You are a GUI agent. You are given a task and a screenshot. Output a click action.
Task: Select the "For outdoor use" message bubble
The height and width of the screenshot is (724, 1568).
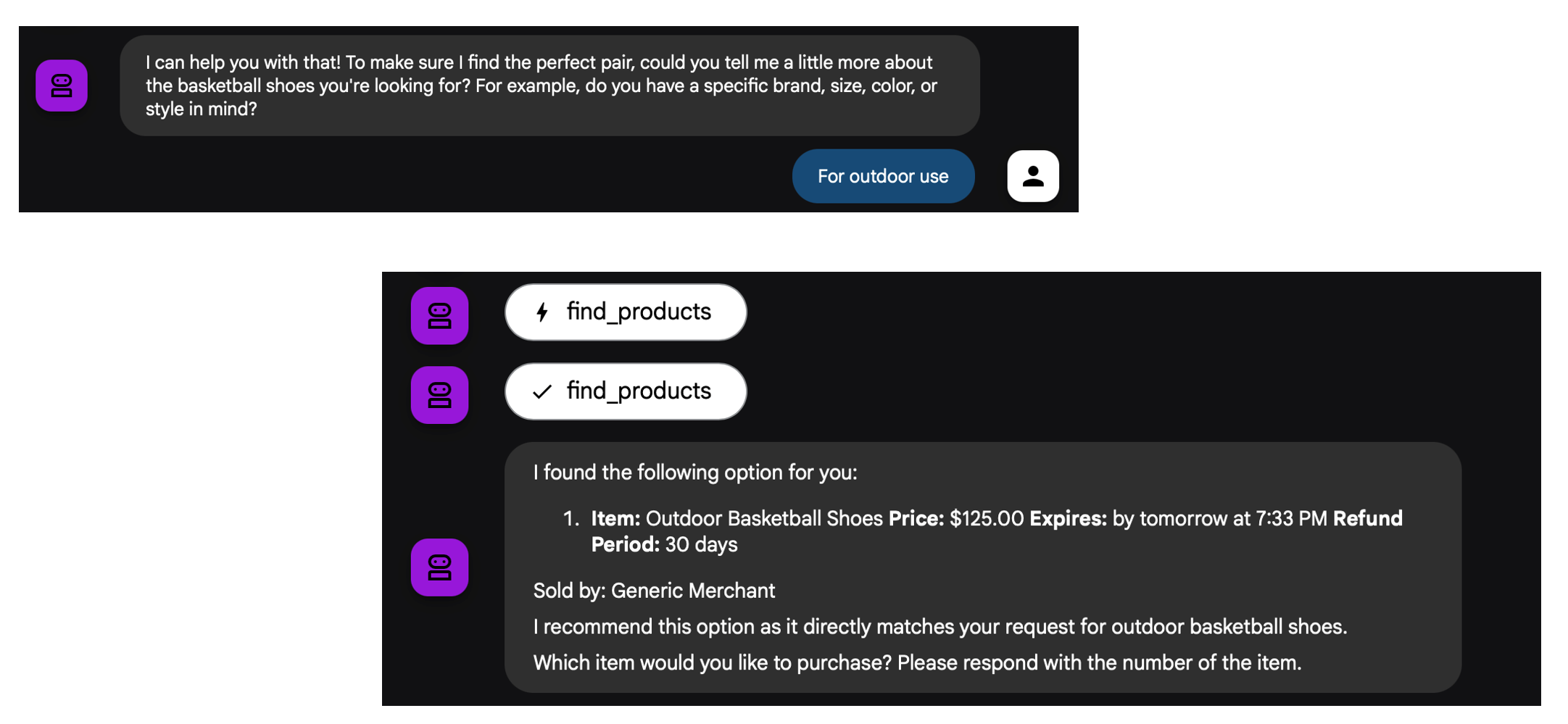[882, 176]
